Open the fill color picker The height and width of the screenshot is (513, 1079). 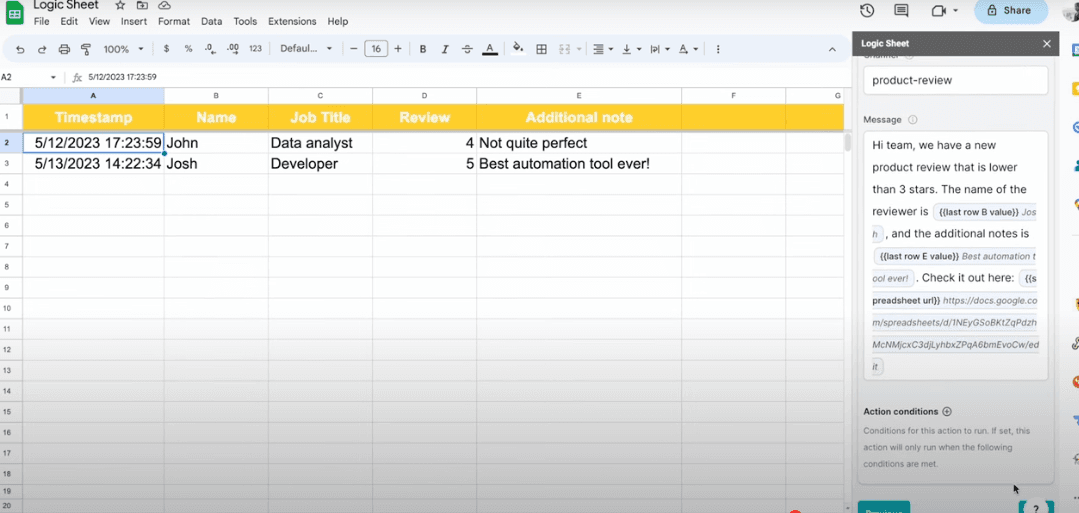pos(517,49)
